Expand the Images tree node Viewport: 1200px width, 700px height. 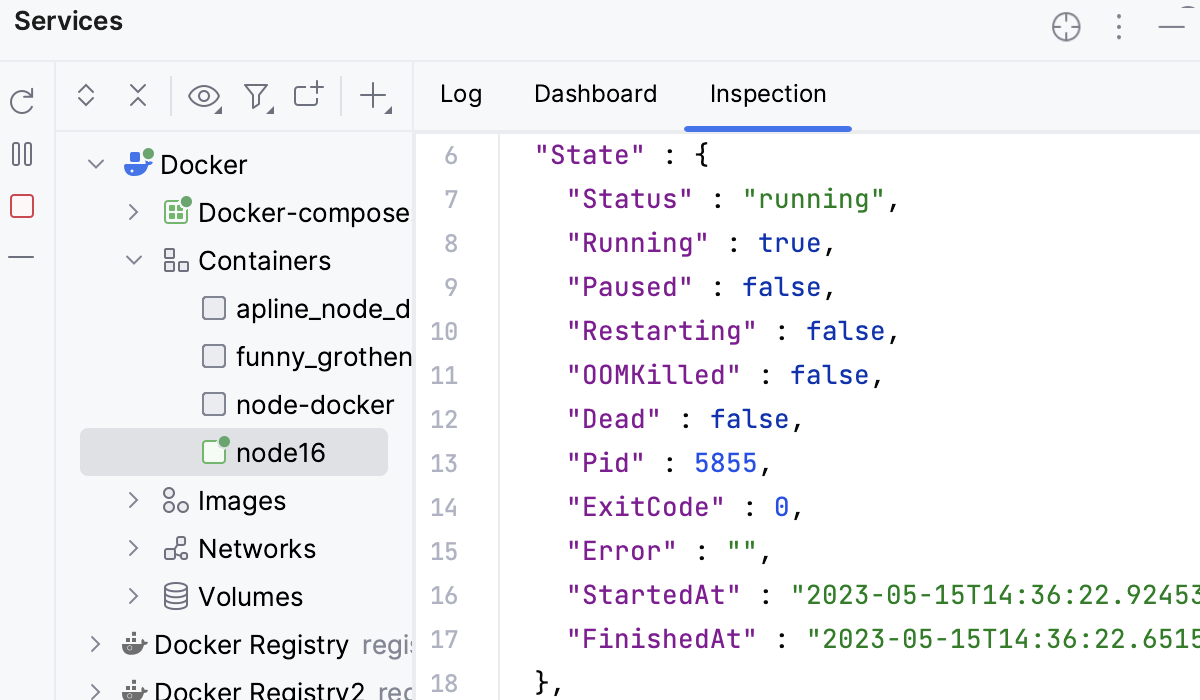(133, 500)
